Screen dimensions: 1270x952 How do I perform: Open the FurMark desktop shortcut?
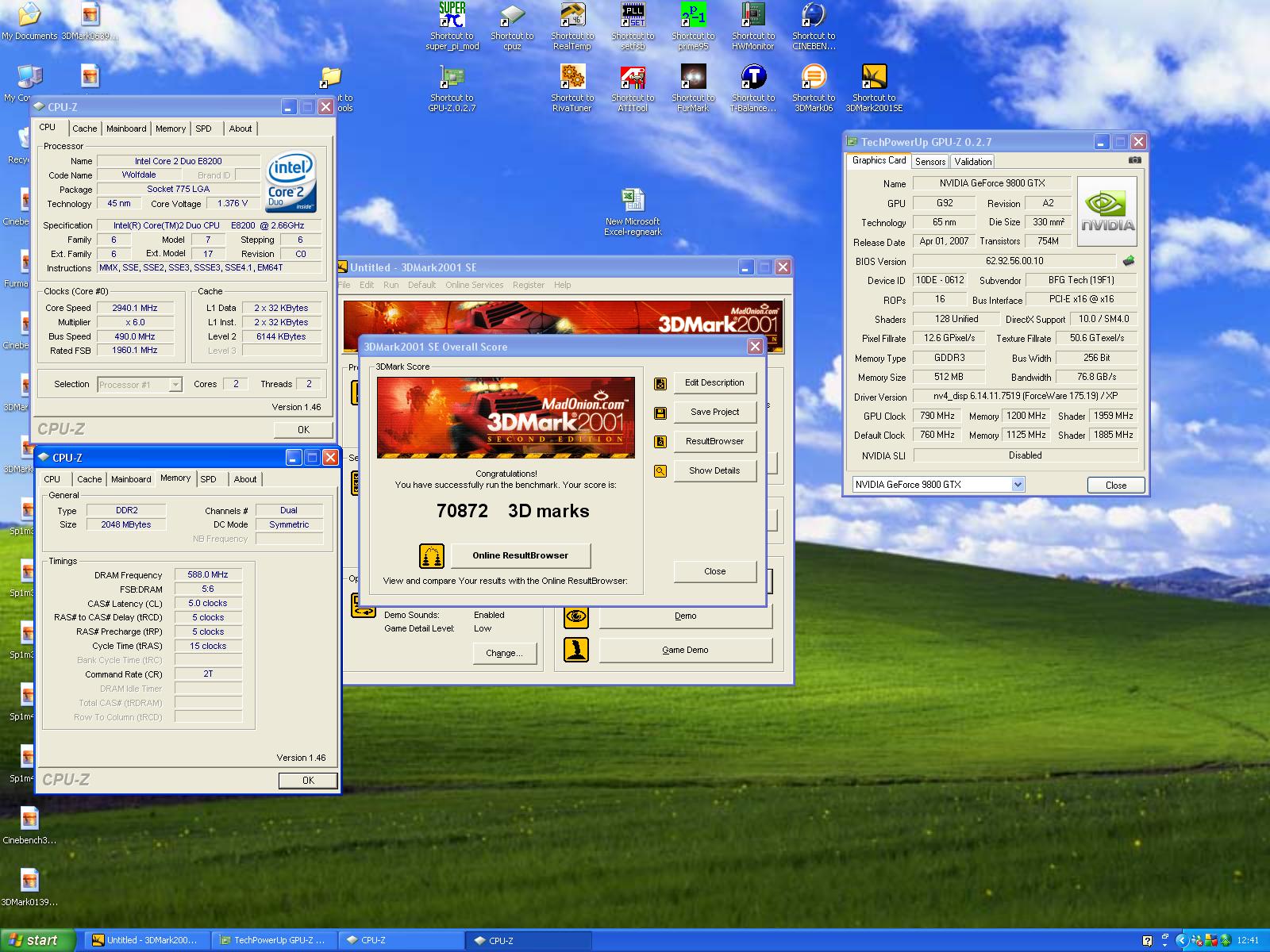(x=693, y=88)
